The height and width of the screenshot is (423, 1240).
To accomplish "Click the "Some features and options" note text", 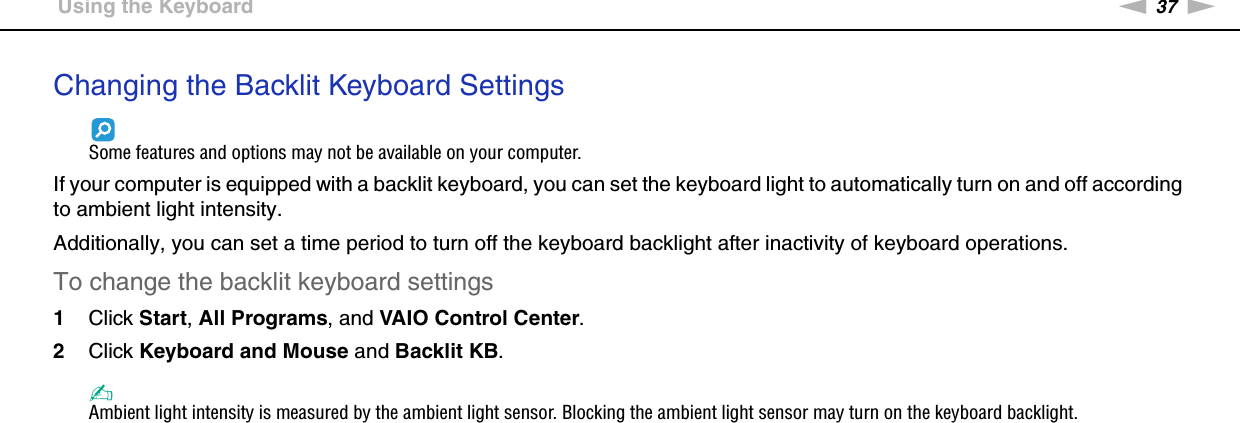I will 334,154.
